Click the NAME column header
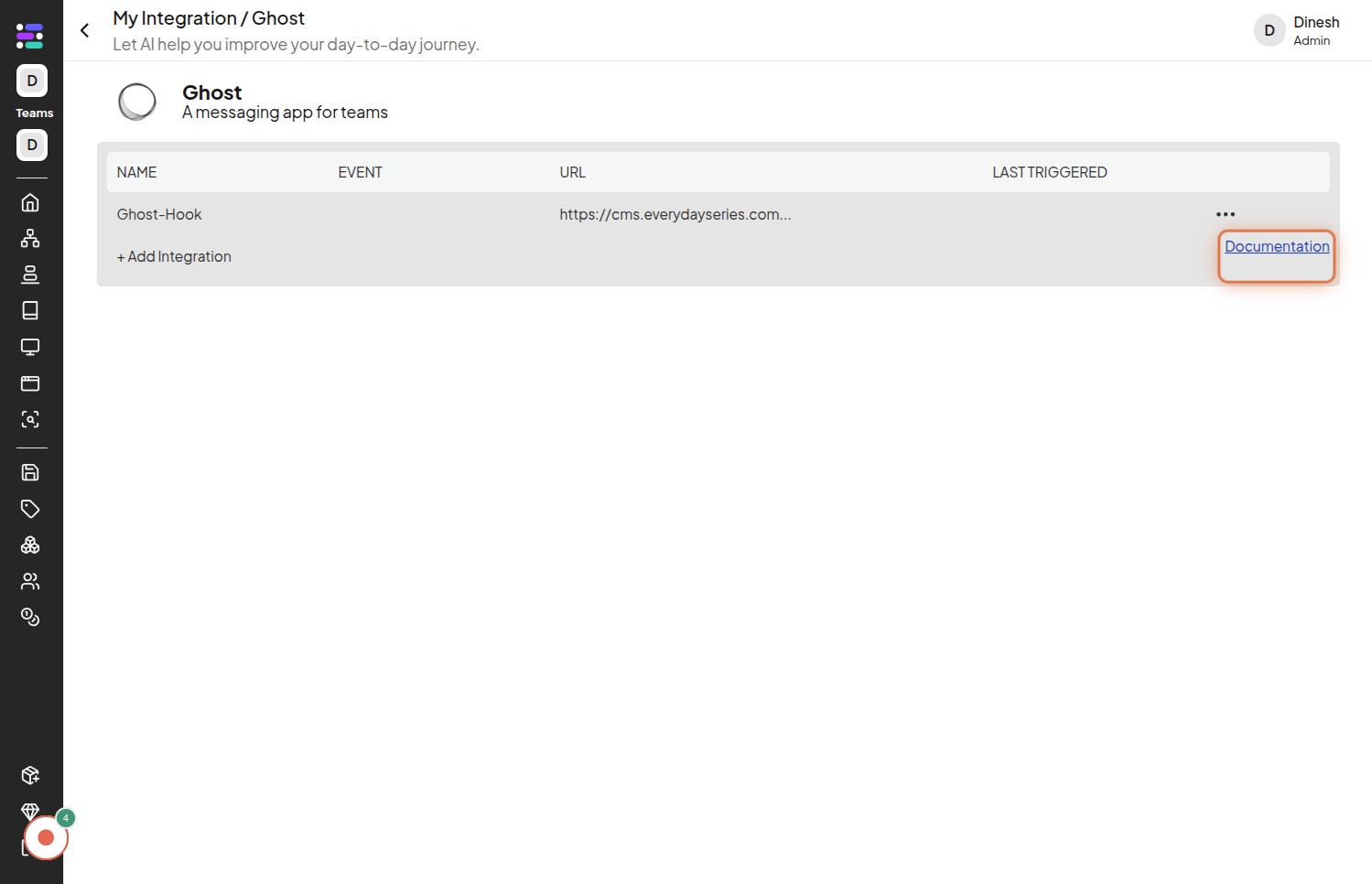 pos(136,172)
